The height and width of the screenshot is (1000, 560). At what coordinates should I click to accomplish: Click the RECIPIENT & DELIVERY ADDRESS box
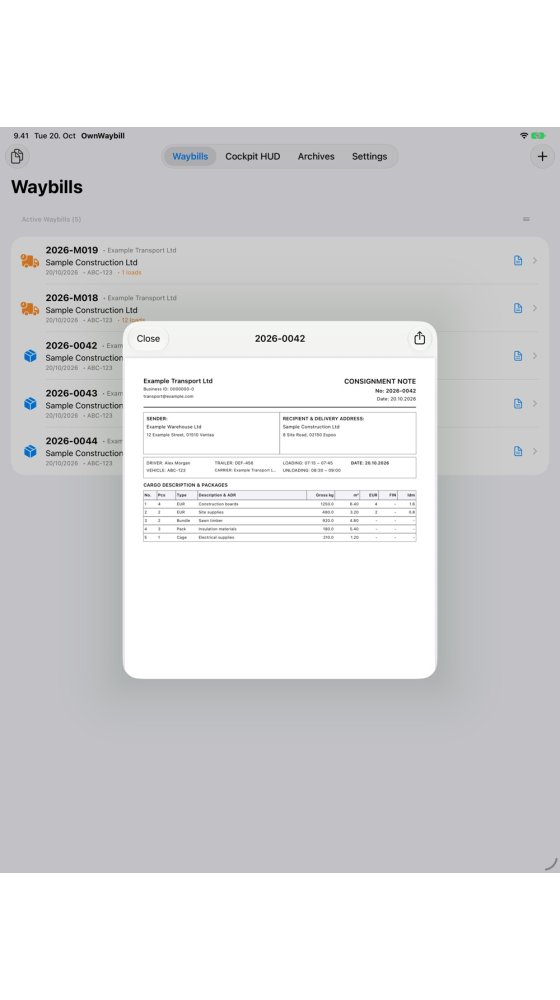click(x=348, y=433)
